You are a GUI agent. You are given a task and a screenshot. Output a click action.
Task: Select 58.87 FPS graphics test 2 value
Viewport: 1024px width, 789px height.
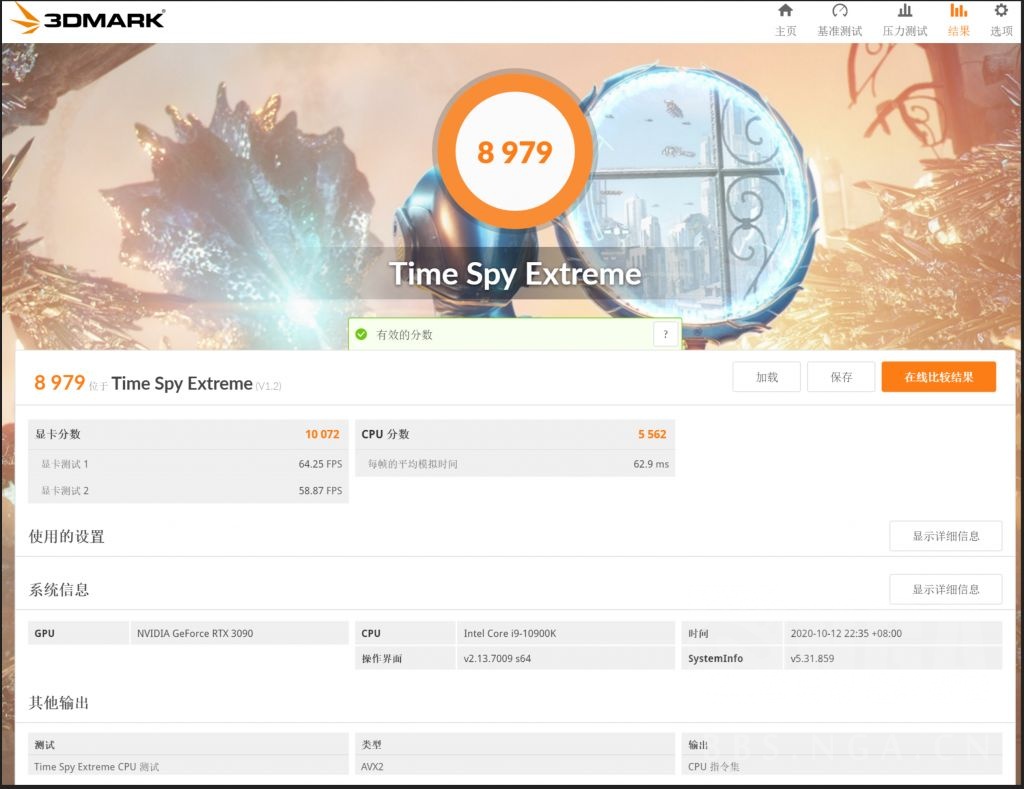pos(320,491)
